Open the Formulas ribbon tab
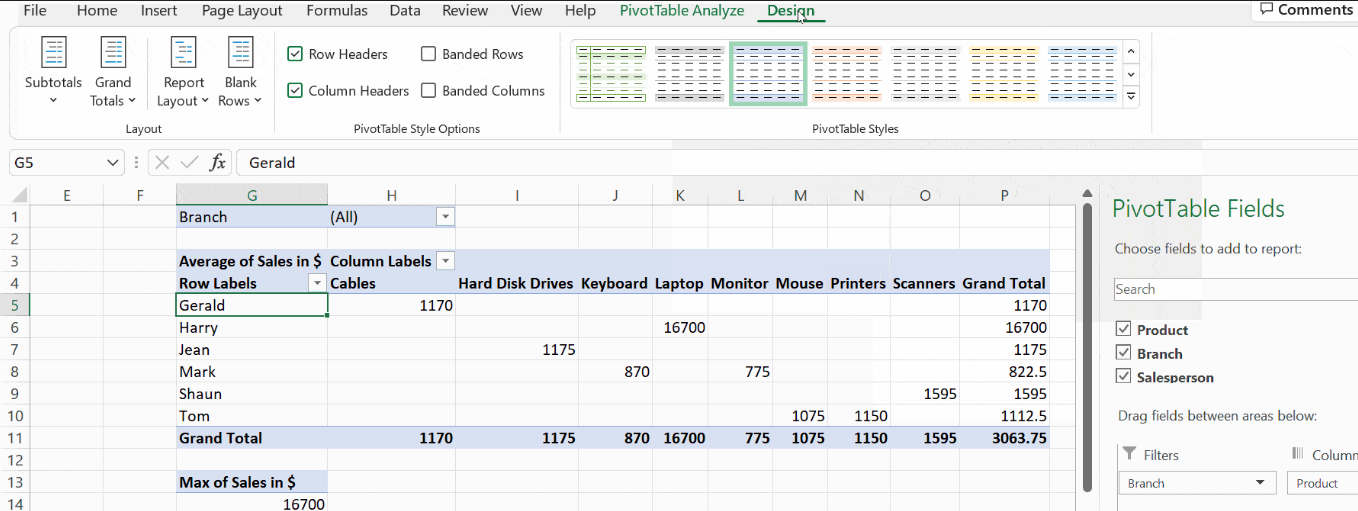This screenshot has height=511, width=1358. (336, 11)
